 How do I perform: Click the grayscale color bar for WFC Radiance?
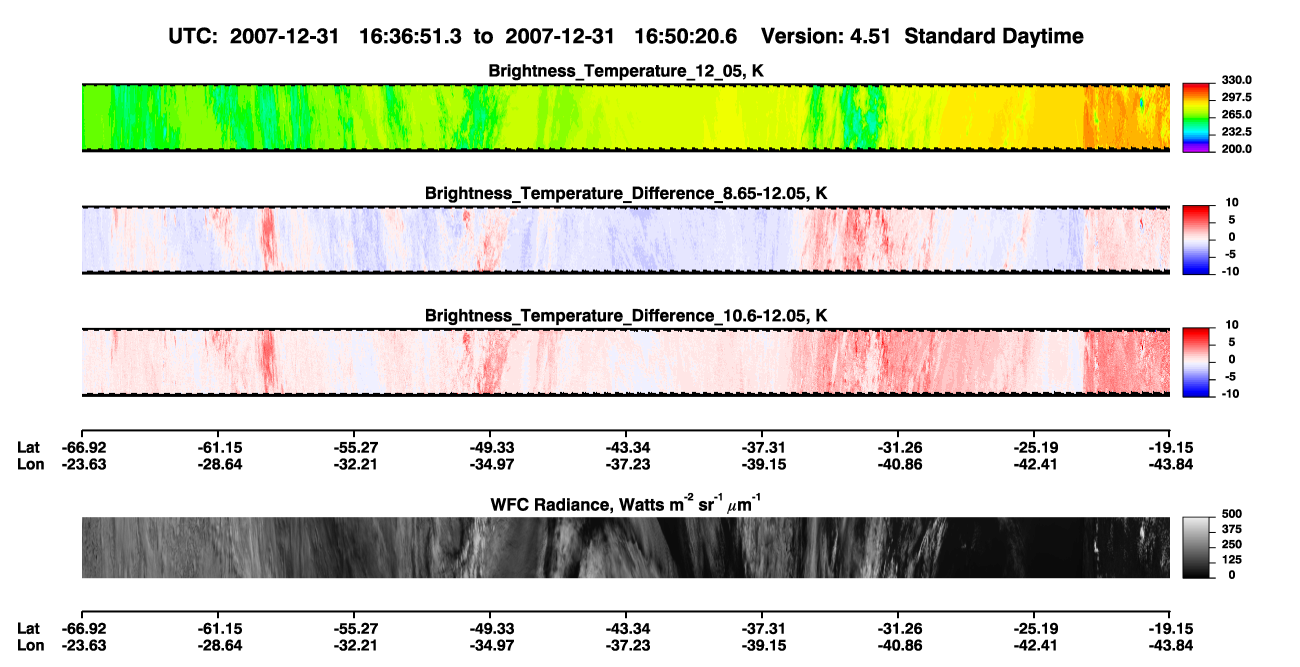click(x=1197, y=546)
